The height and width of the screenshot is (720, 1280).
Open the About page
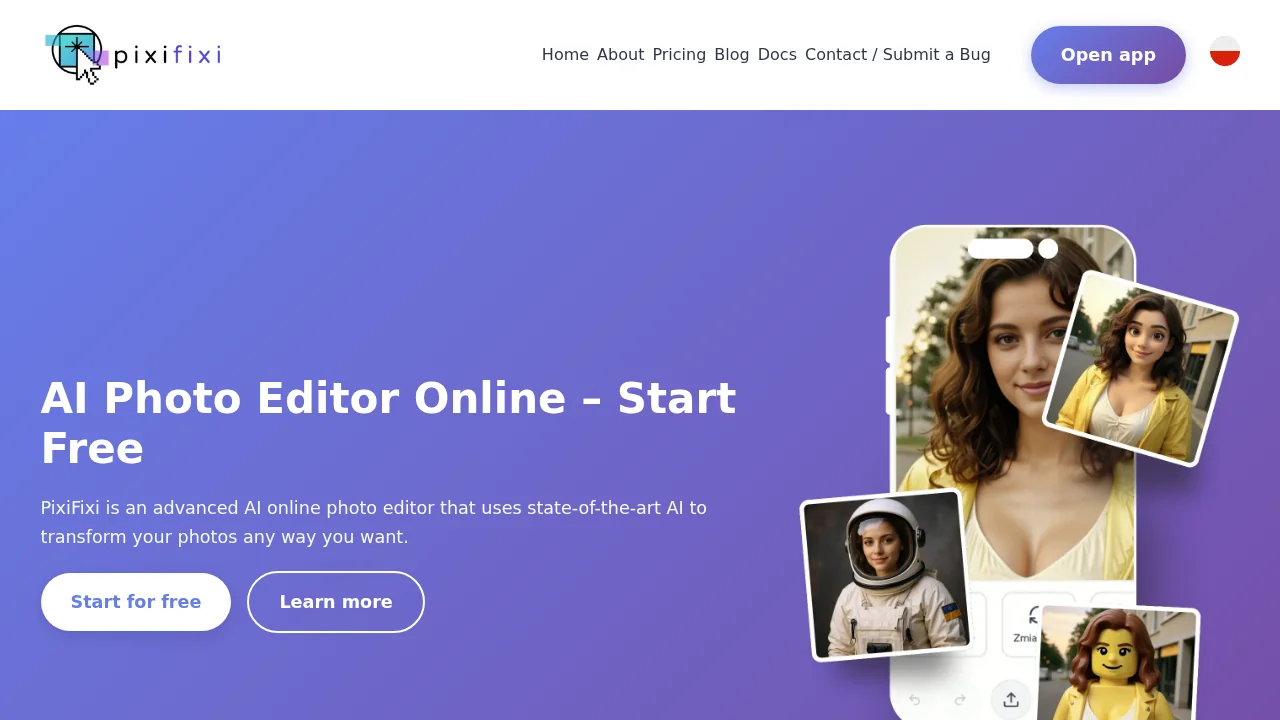(x=620, y=54)
